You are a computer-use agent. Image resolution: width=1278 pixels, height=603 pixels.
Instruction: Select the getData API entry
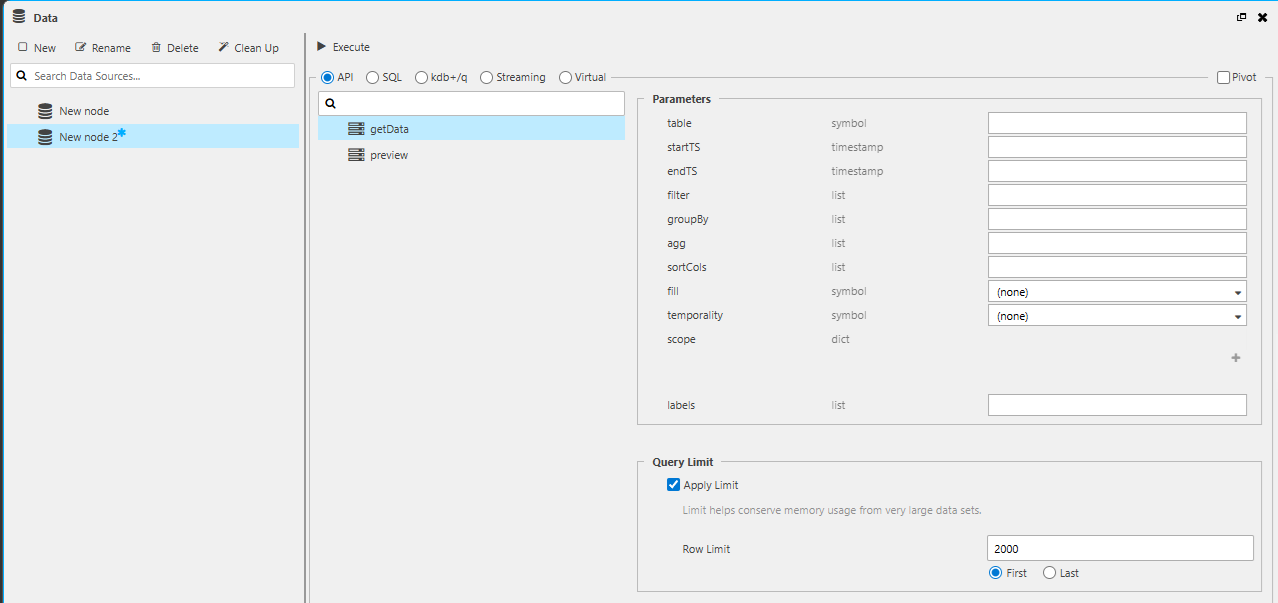(471, 129)
